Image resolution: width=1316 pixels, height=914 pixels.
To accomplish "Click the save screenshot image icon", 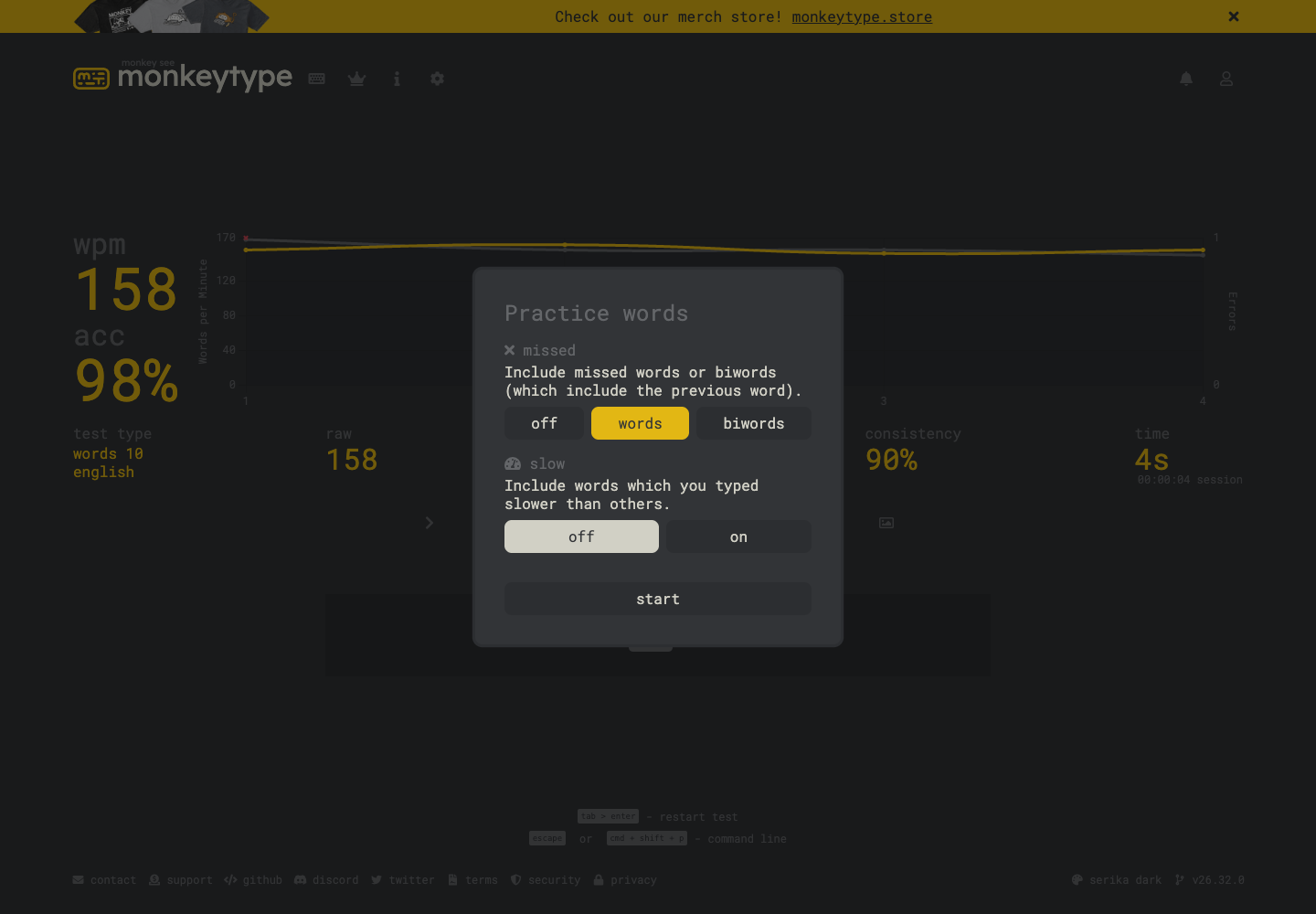I will 886,523.
